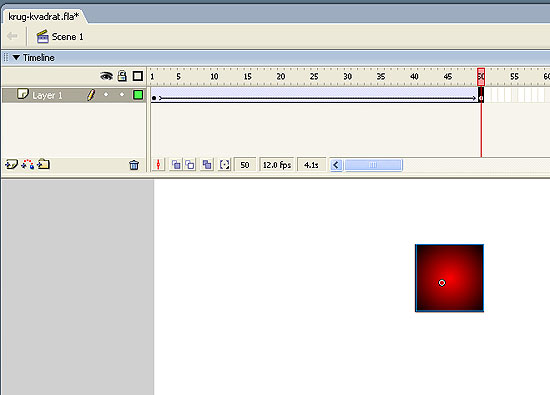Screen dimensions: 550x395
Task: Click the motion tween span in Layer 1
Action: [x=317, y=95]
